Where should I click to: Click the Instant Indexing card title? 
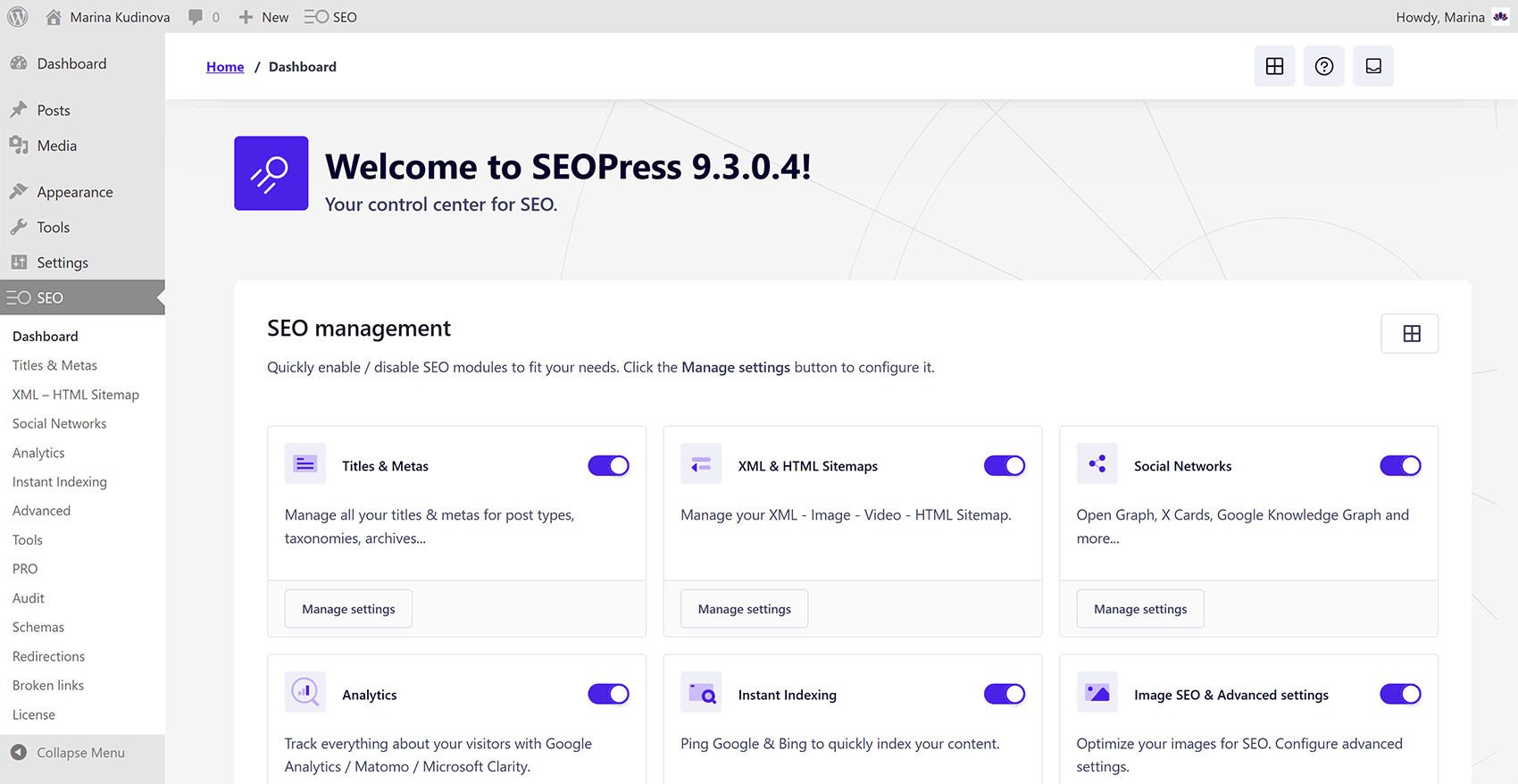788,695
